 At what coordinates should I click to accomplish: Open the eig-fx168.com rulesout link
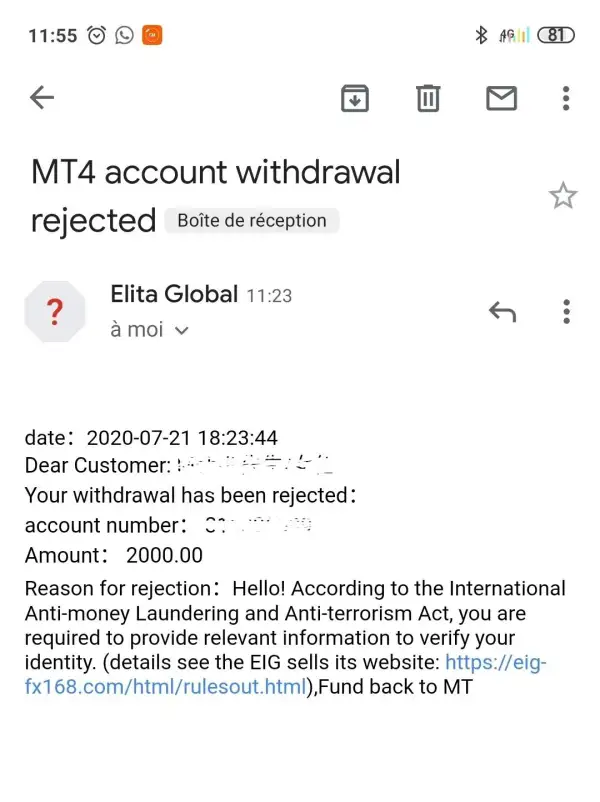point(495,663)
